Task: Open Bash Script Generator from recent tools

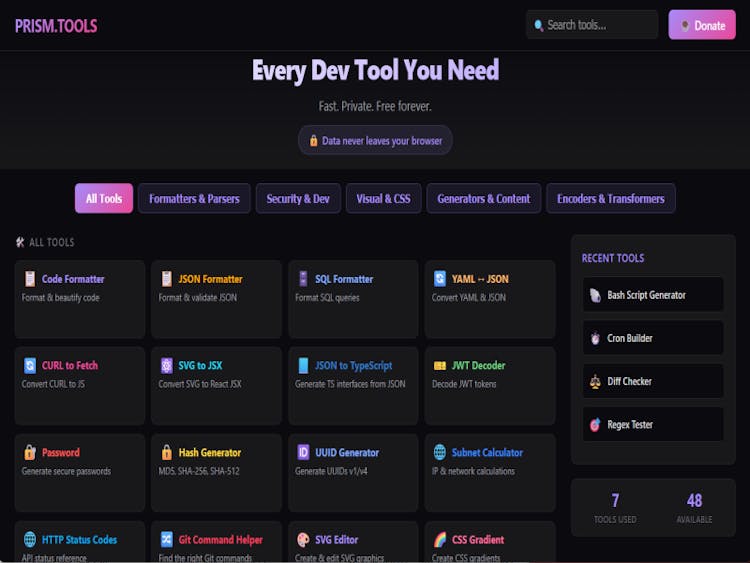Action: [653, 295]
